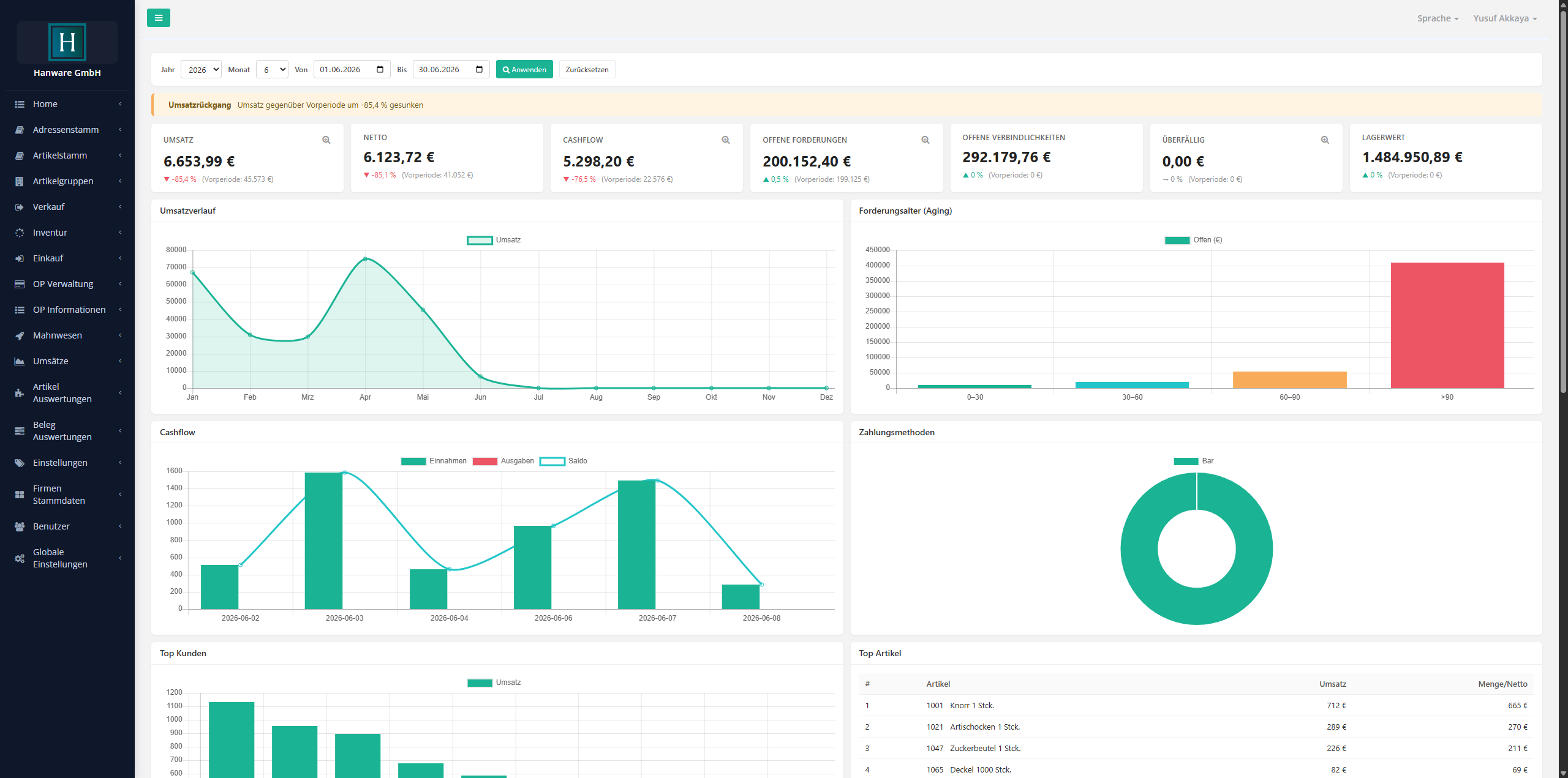
Task: Open the Yusuf Akkaya user dropdown
Action: point(1505,18)
